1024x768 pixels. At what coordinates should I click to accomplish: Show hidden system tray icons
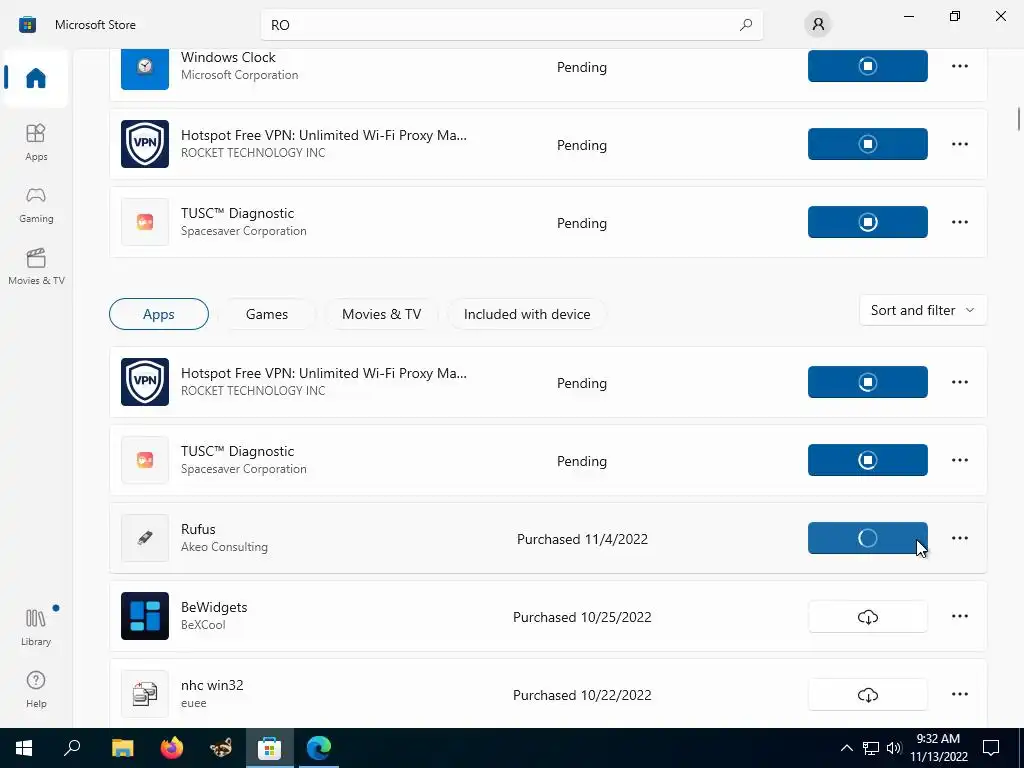click(846, 748)
